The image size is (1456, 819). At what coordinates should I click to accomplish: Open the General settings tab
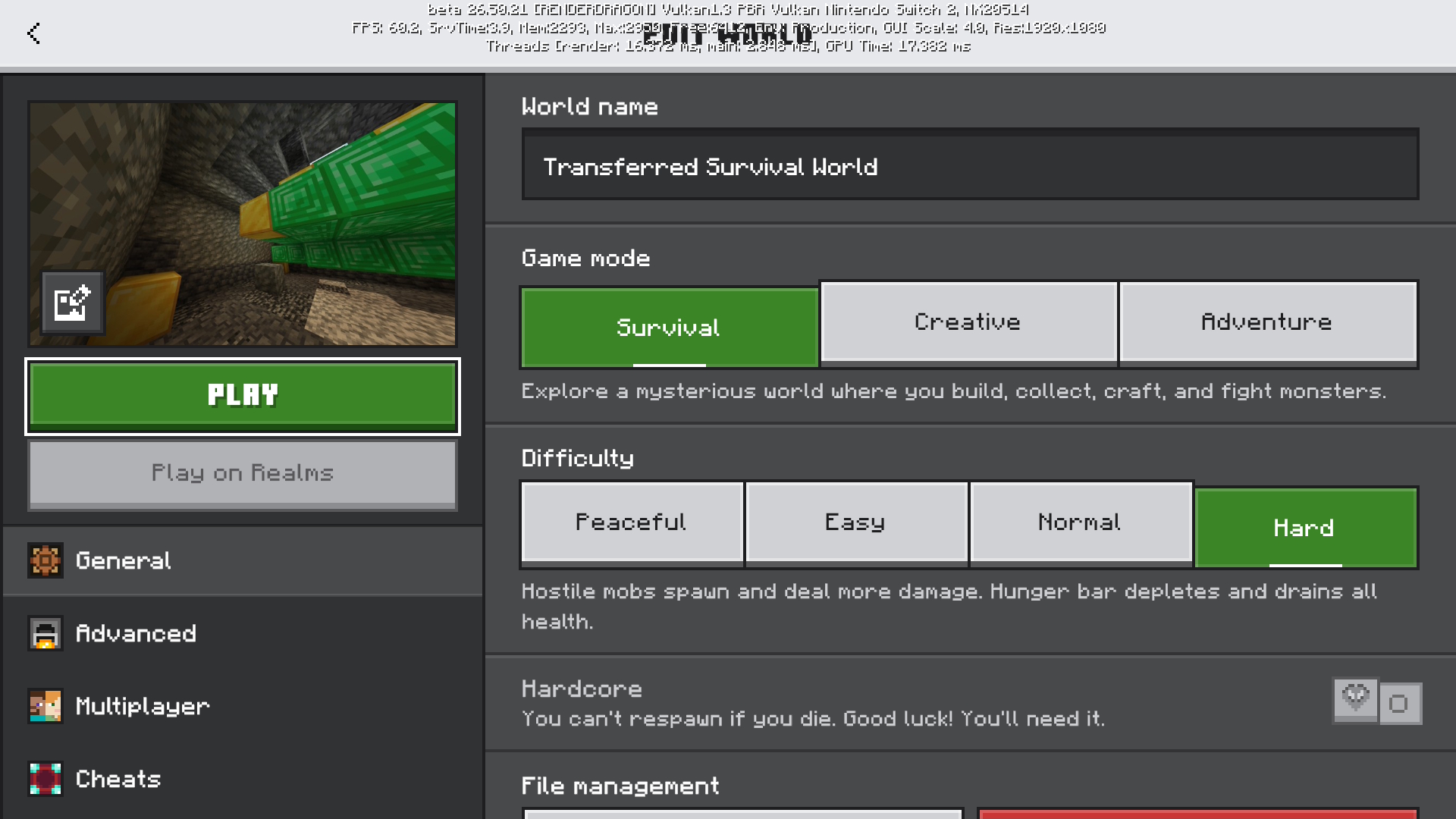[243, 560]
